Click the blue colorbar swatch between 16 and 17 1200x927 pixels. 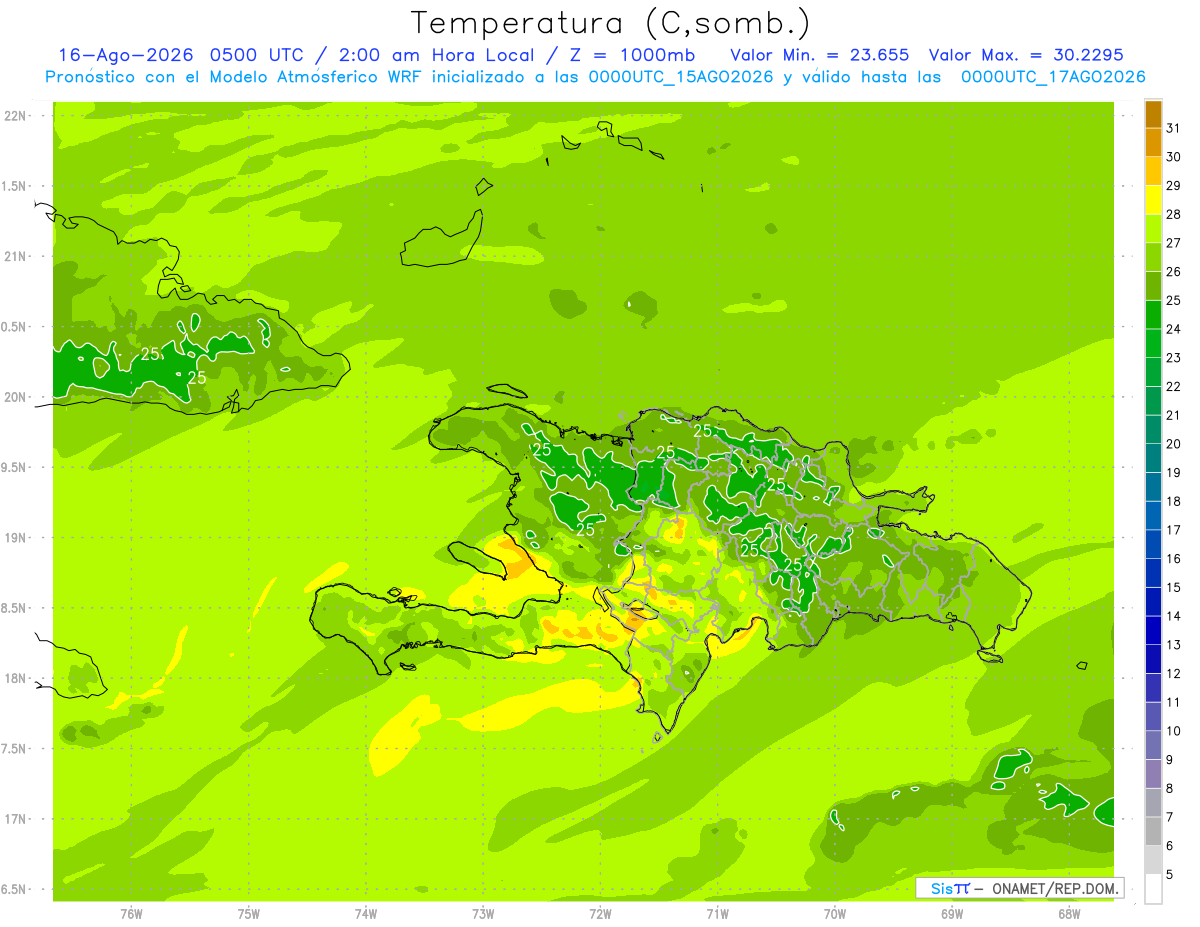[x=1153, y=545]
